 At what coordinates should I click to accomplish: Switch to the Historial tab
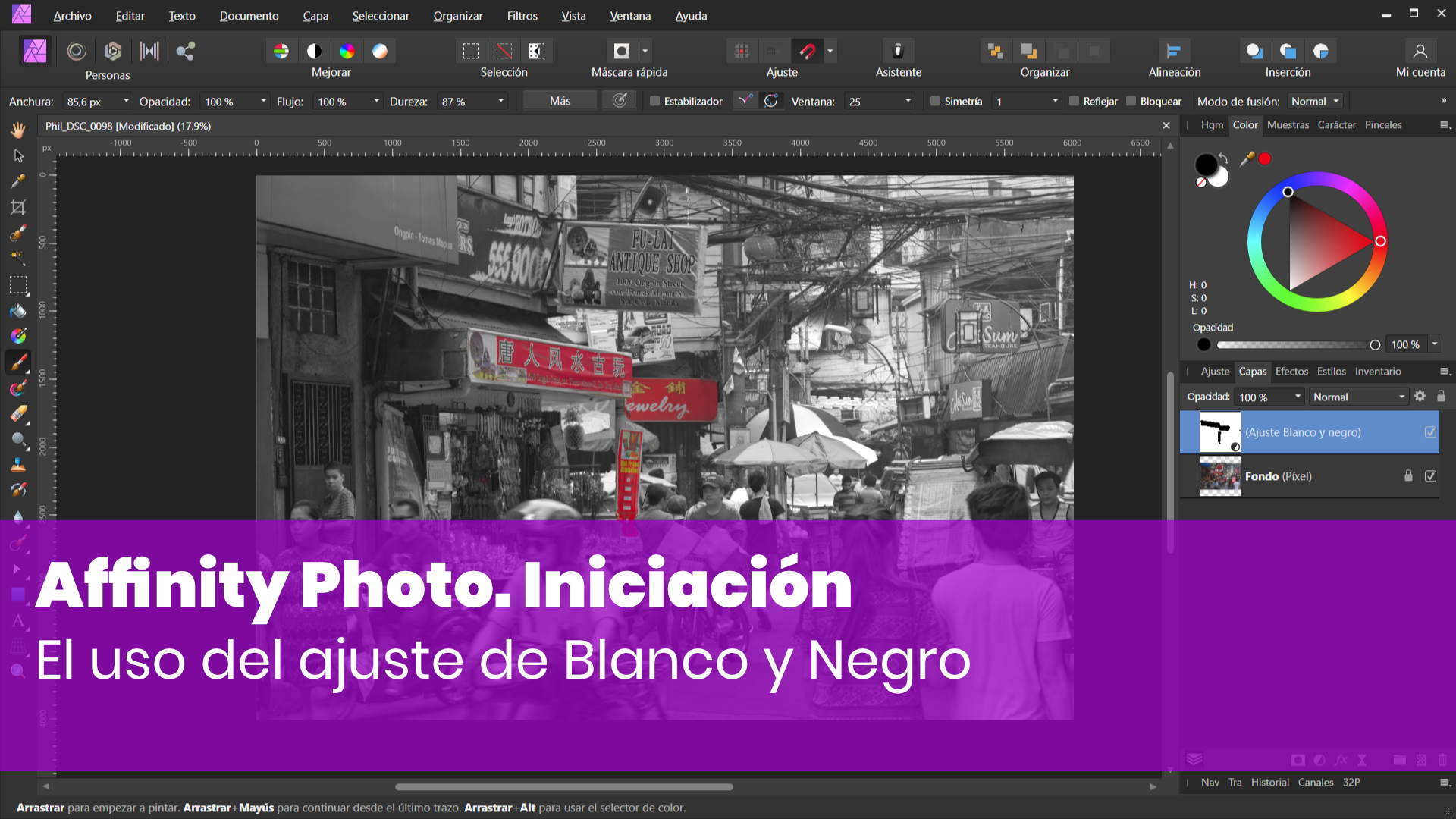click(1269, 782)
